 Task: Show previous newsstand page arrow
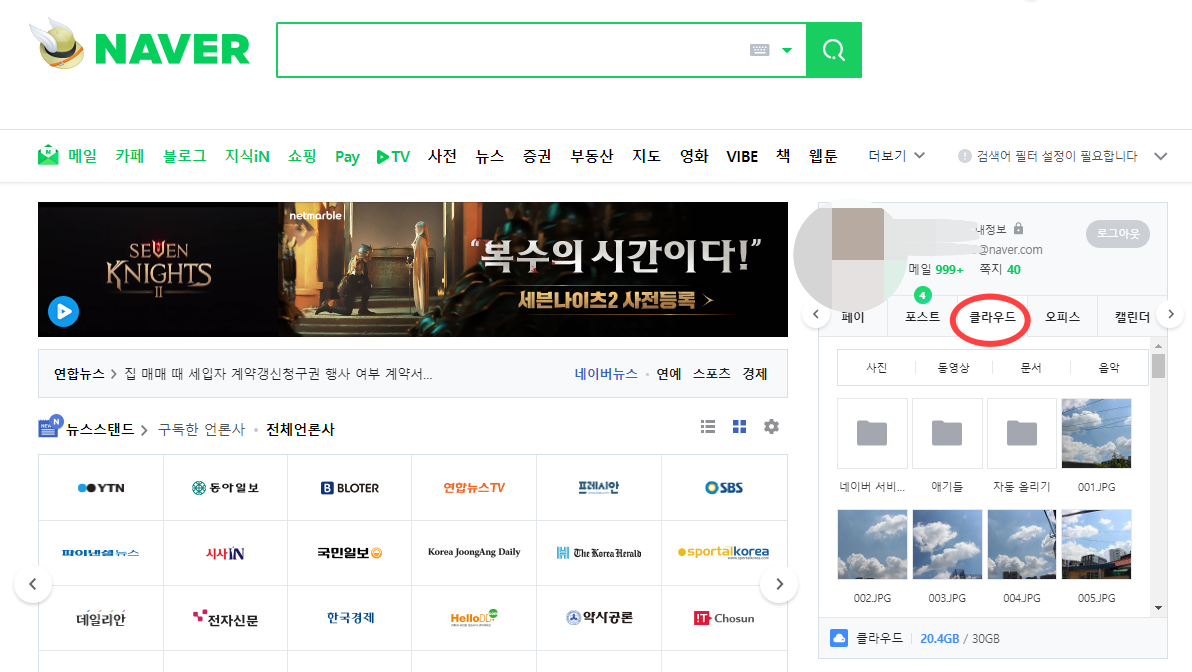pos(33,584)
